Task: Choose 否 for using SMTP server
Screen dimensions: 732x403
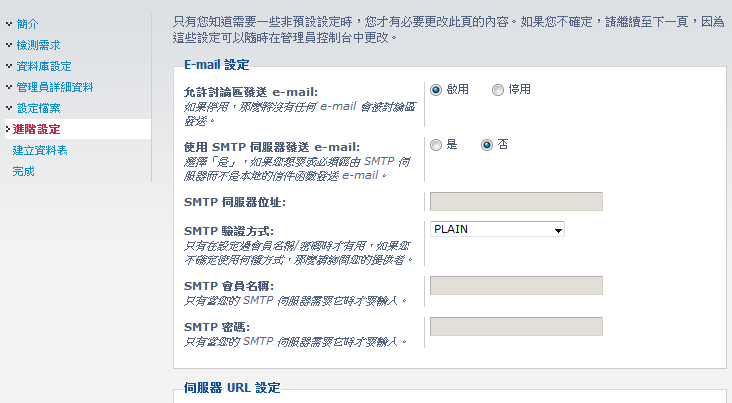Action: pyautogui.click(x=486, y=145)
